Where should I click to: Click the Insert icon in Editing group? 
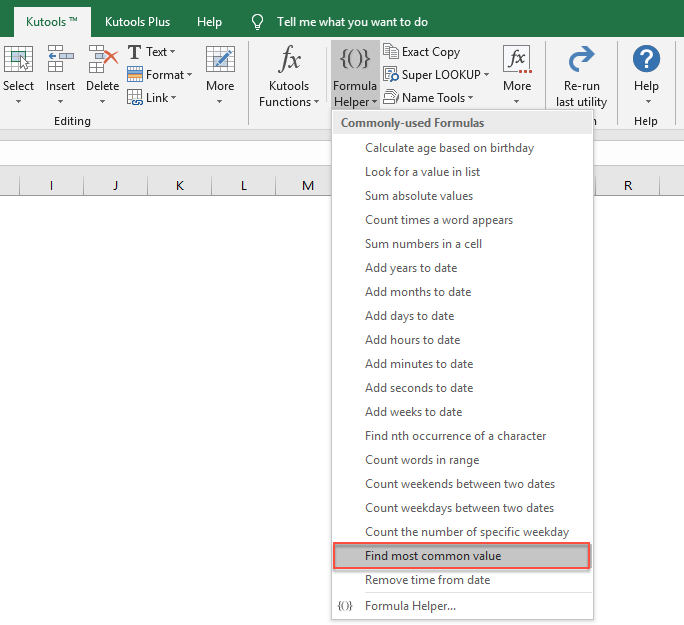coord(60,62)
